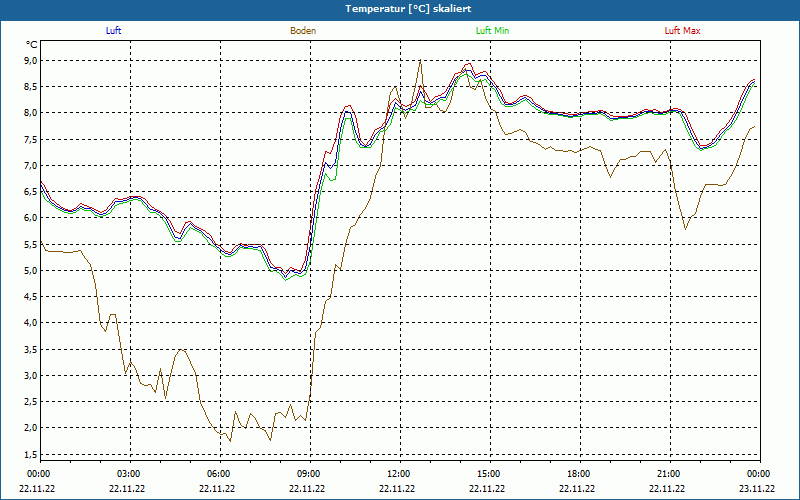Click the 3,5 y-axis value
The height and width of the screenshot is (500, 800).
pos(31,349)
